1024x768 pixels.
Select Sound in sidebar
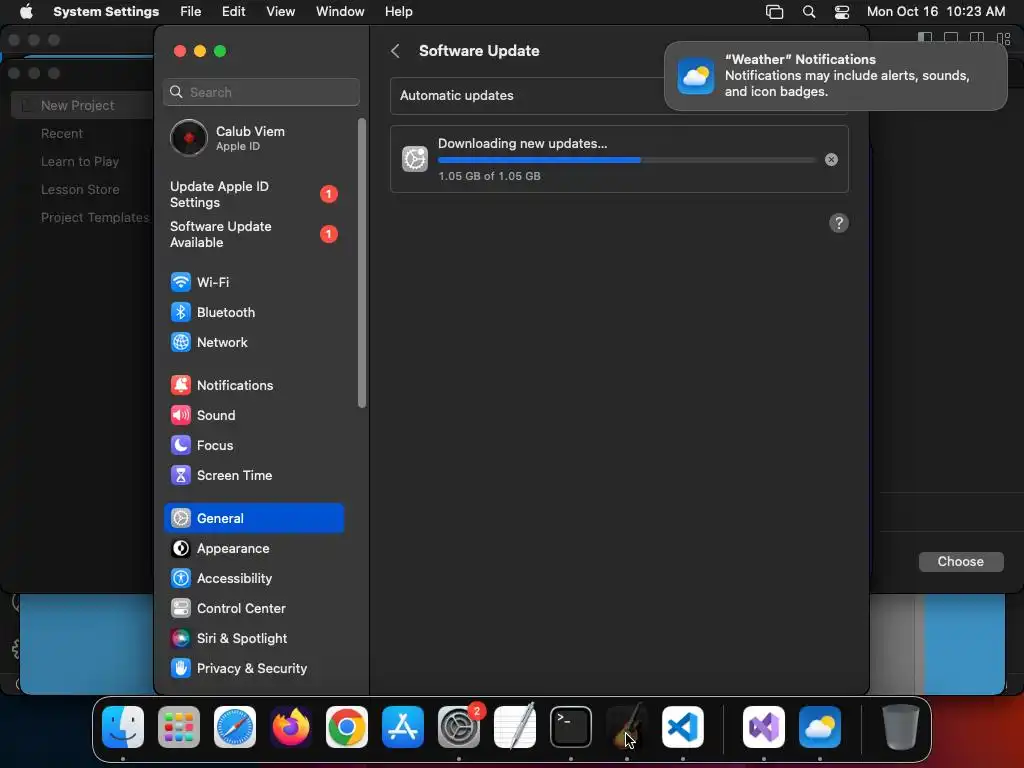(x=253, y=415)
